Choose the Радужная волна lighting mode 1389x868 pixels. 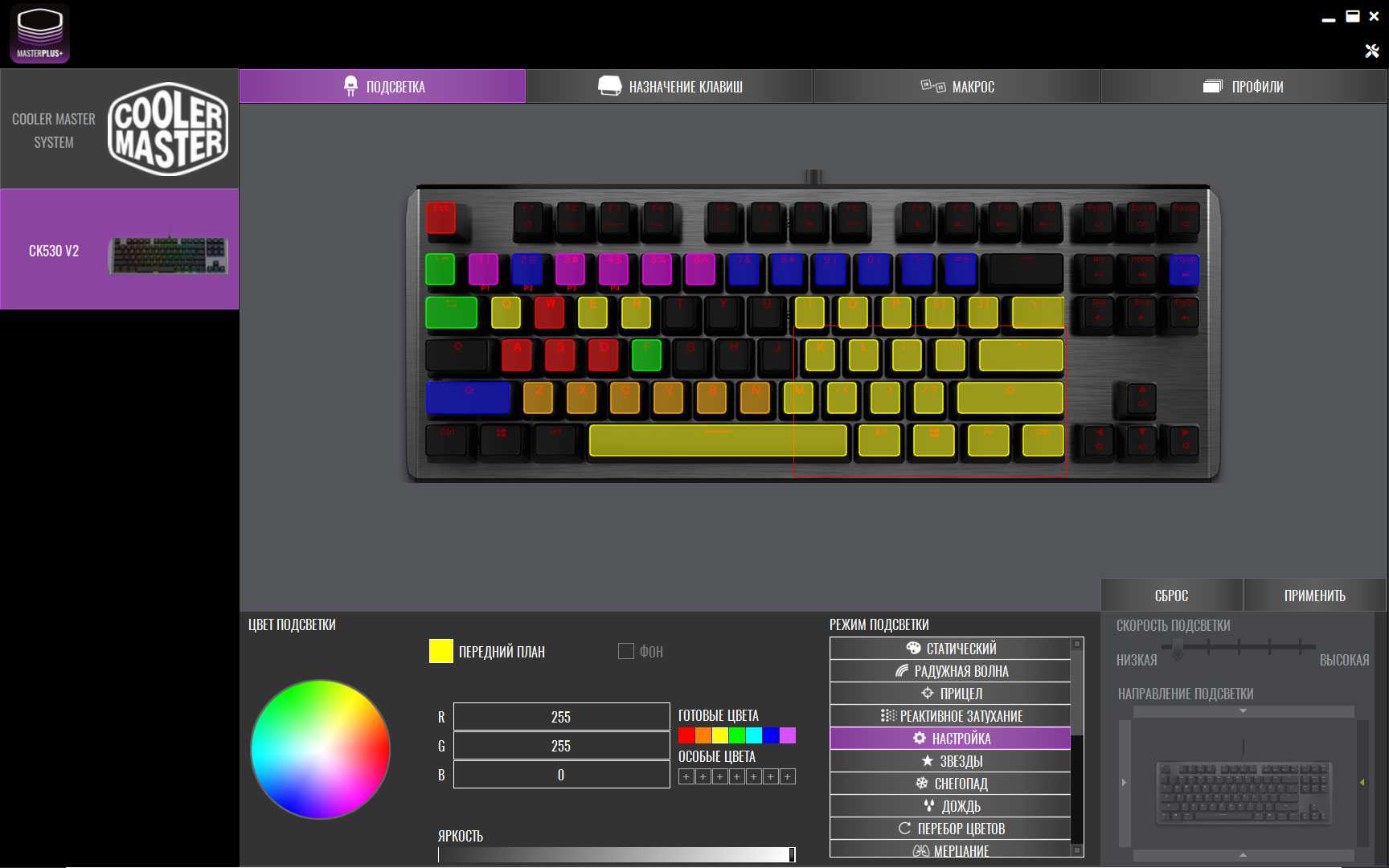pos(950,671)
